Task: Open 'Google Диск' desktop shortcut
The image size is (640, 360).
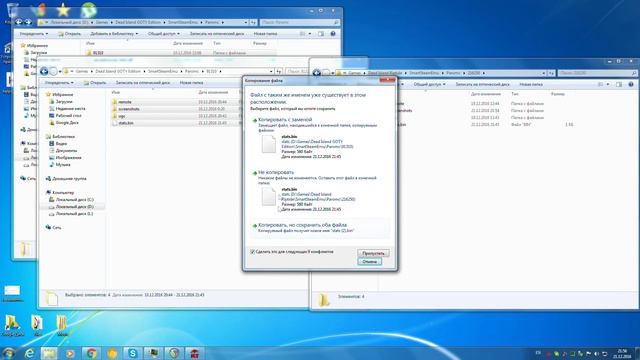Action: click(x=12, y=326)
